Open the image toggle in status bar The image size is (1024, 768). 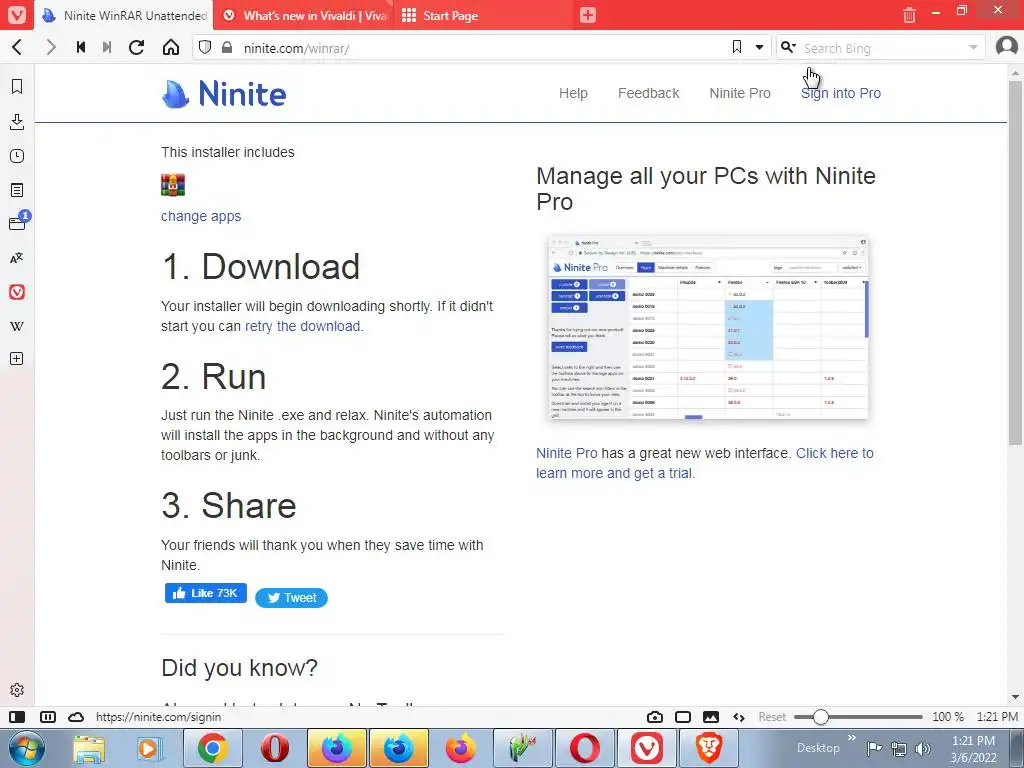[x=711, y=717]
